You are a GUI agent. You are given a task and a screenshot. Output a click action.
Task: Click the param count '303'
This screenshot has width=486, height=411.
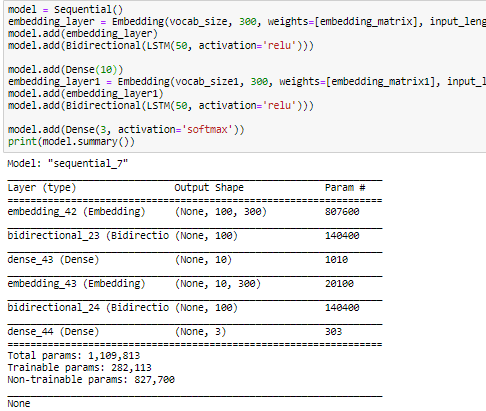[333, 332]
